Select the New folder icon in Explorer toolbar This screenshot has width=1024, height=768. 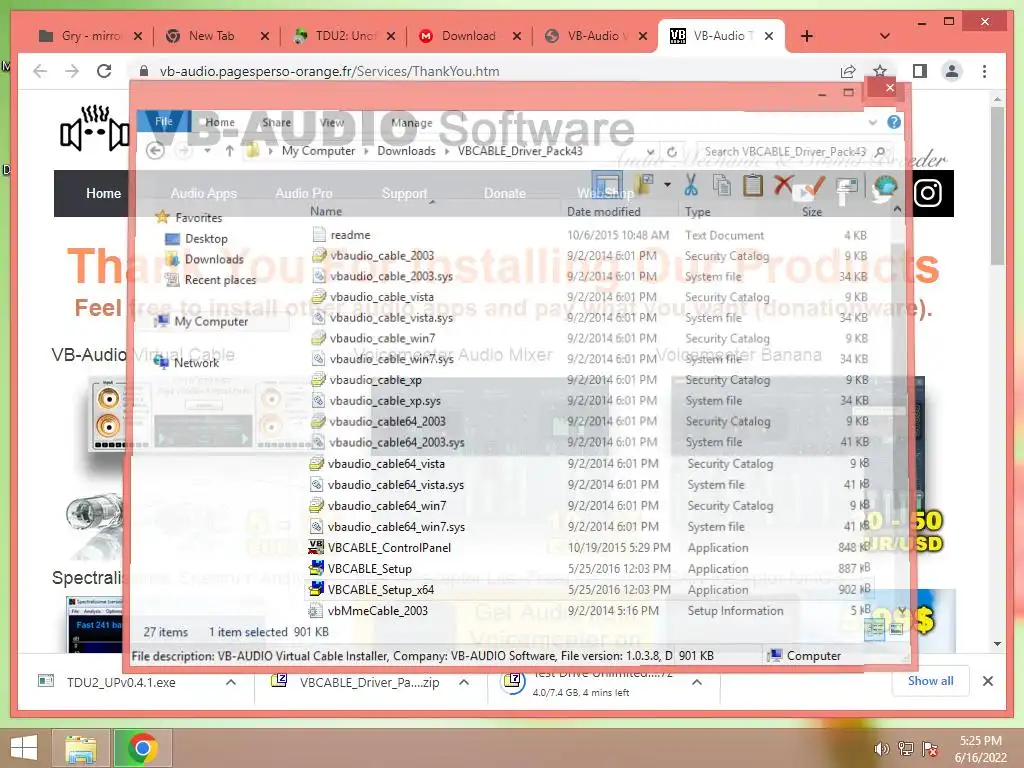point(644,185)
